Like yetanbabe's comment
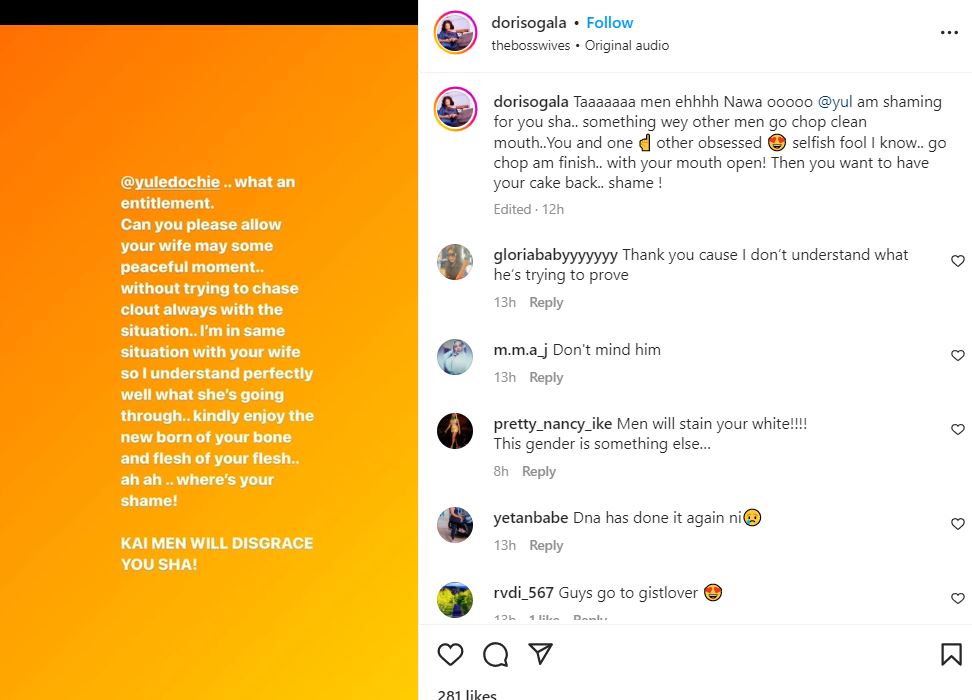Viewport: 972px width, 700px height. (x=957, y=524)
